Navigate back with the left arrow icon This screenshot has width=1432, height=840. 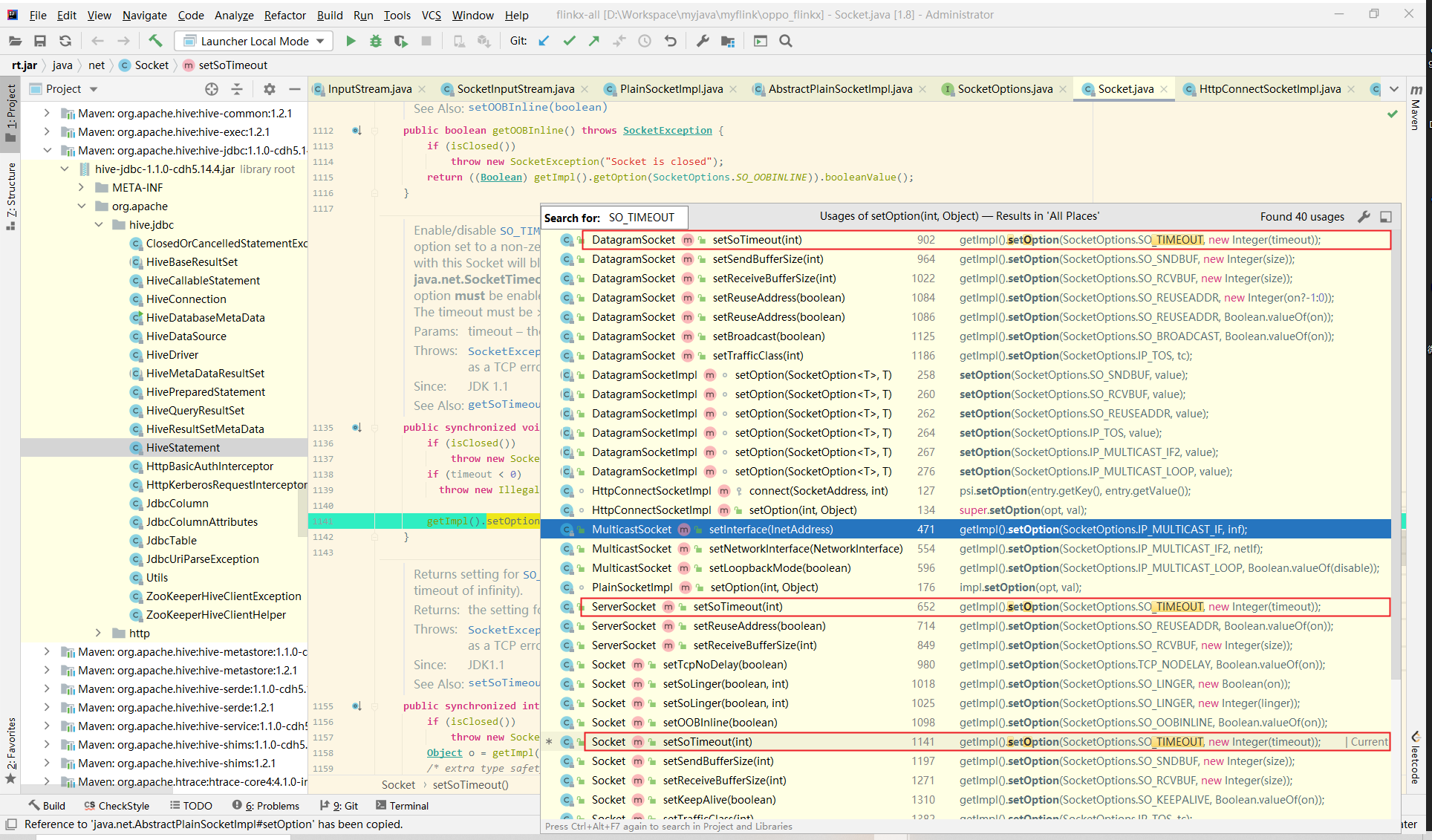click(97, 42)
